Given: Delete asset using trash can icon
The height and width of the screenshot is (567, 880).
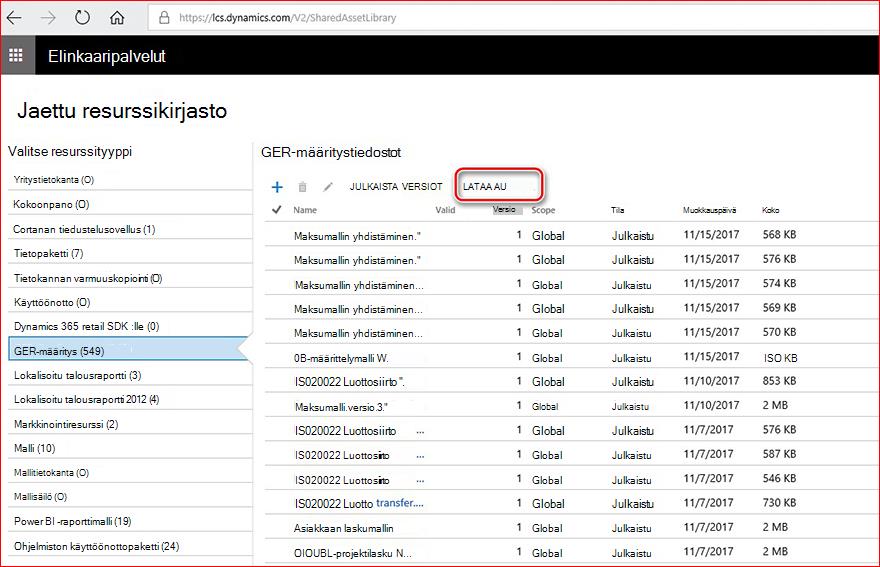Looking at the screenshot, I should (302, 187).
